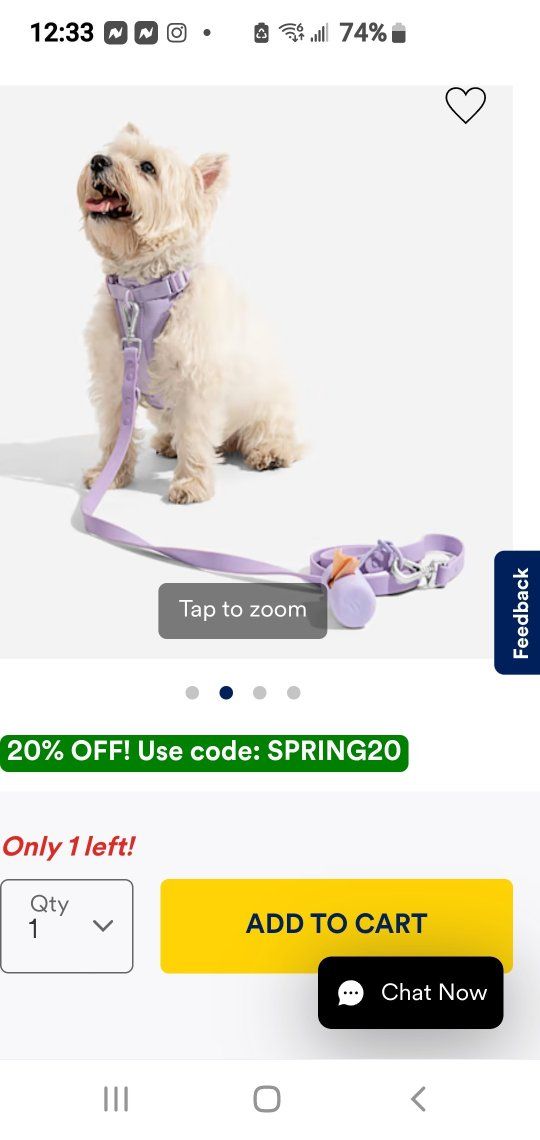The image size is (540, 1140).
Task: Tap the Wi-Fi signal status icon
Action: [x=291, y=33]
